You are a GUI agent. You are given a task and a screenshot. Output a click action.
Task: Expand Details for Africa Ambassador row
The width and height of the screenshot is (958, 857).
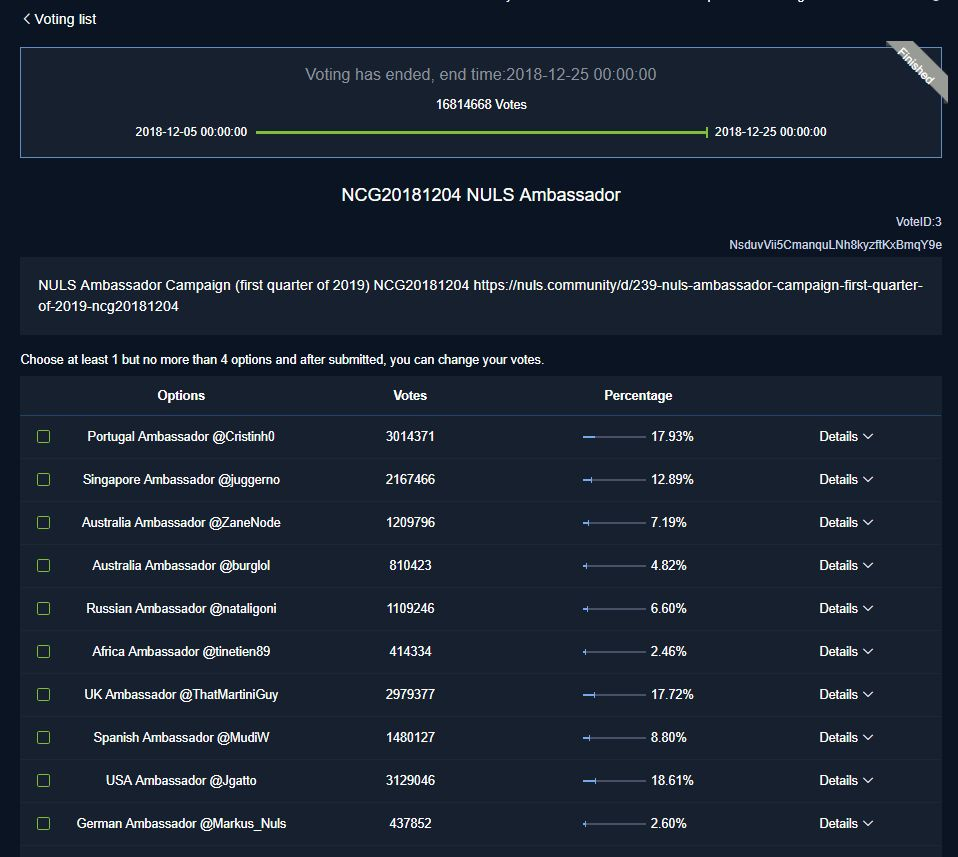tap(846, 651)
